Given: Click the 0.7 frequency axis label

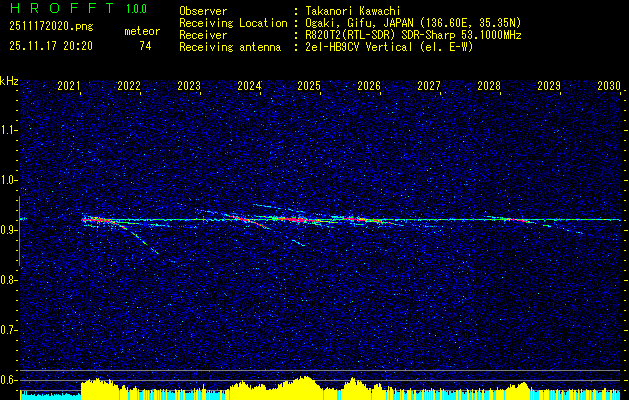Looking at the screenshot, I should pyautogui.click(x=7, y=330).
